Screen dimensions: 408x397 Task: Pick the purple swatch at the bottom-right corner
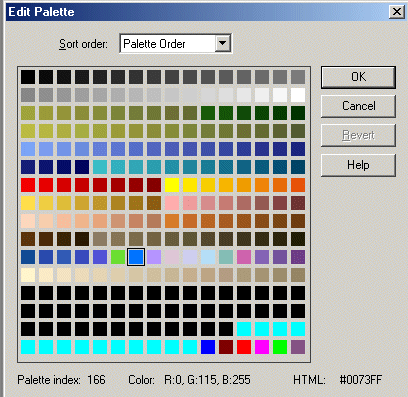(x=298, y=347)
